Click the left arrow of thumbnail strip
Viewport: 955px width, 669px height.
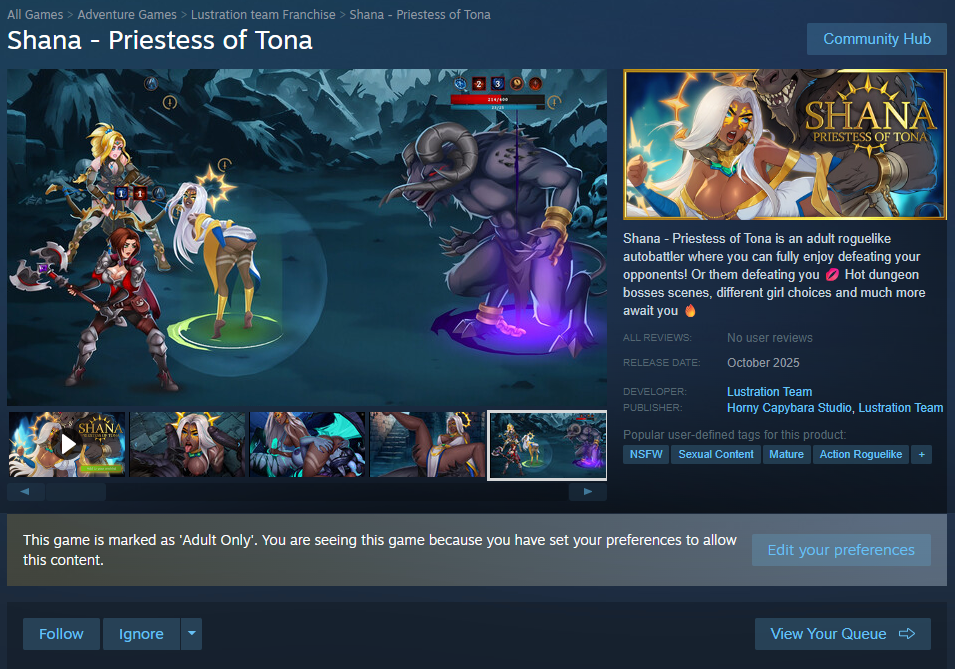click(x=25, y=492)
